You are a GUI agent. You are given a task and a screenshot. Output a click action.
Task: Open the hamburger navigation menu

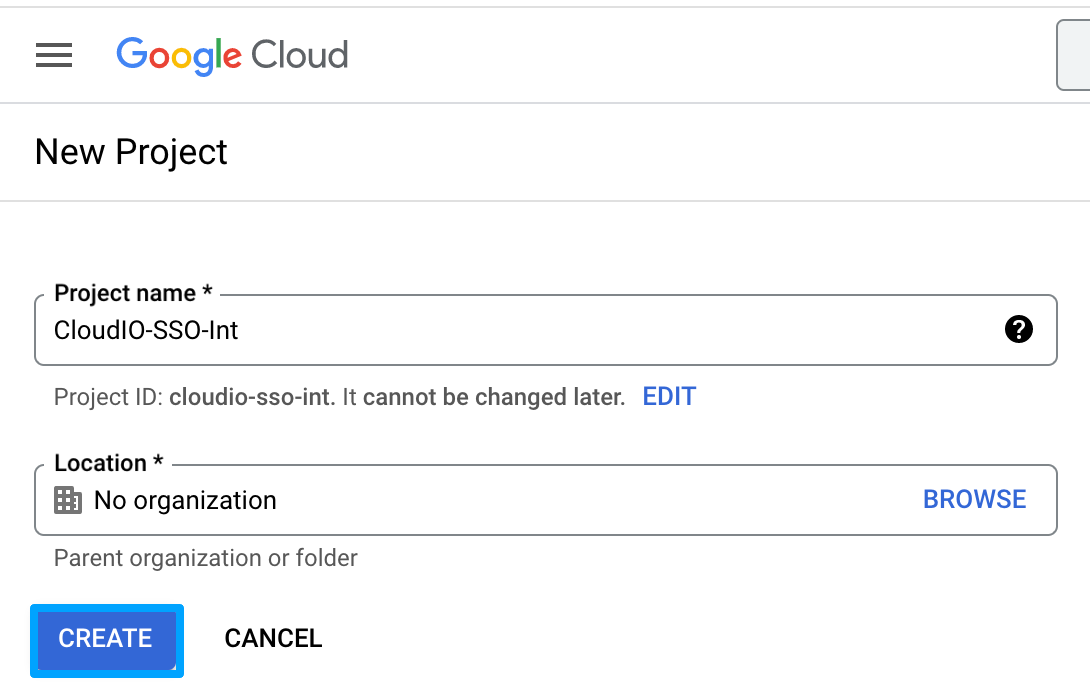54,55
